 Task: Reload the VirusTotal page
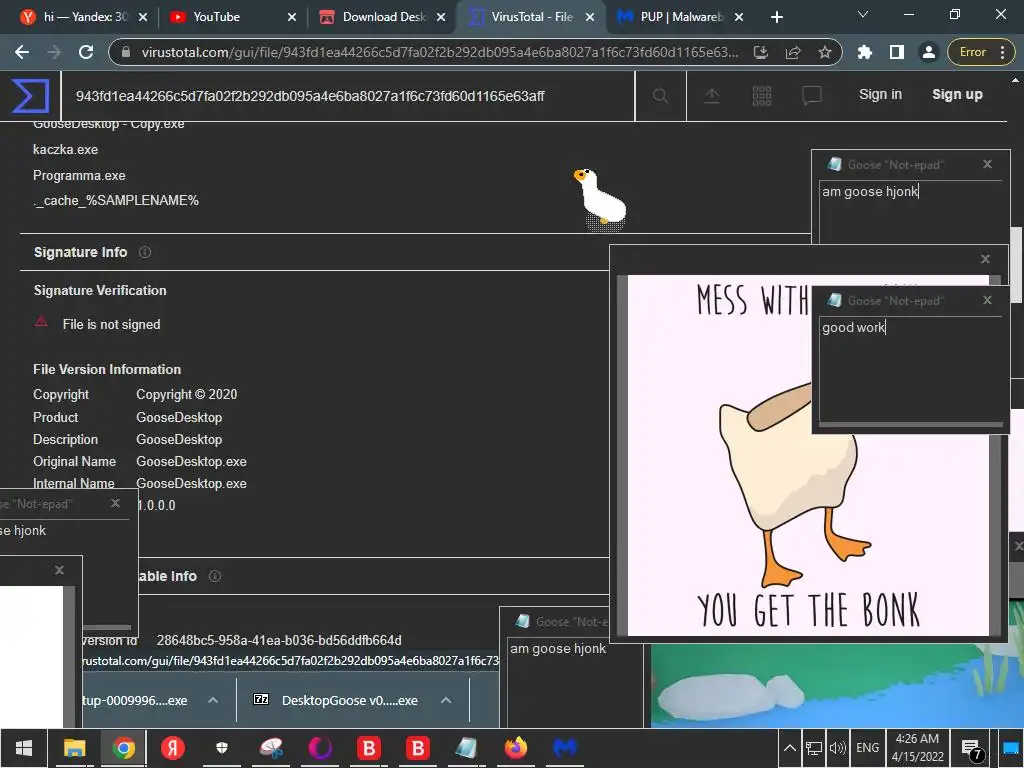86,52
